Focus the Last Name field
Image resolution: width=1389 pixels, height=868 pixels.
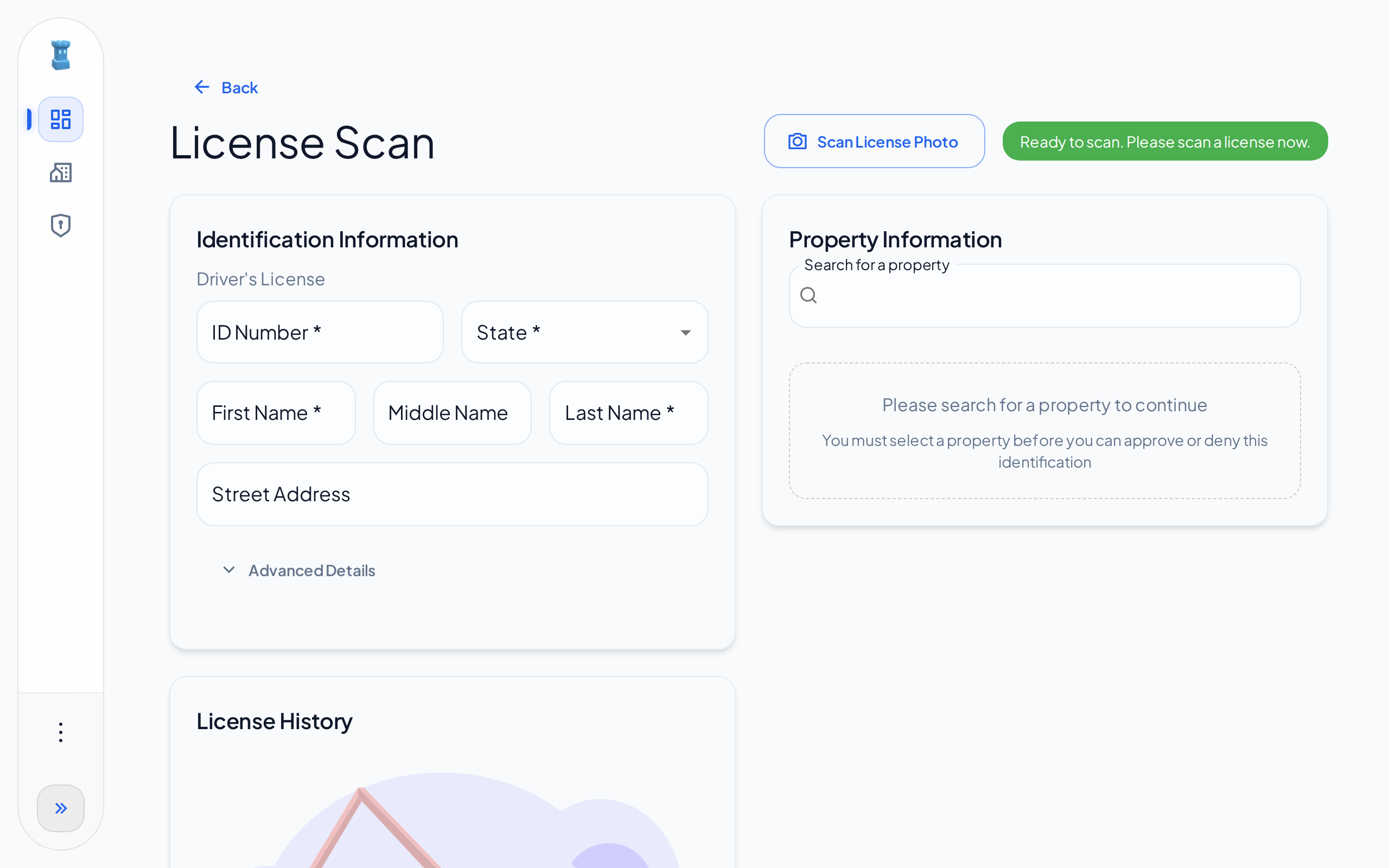coord(628,413)
